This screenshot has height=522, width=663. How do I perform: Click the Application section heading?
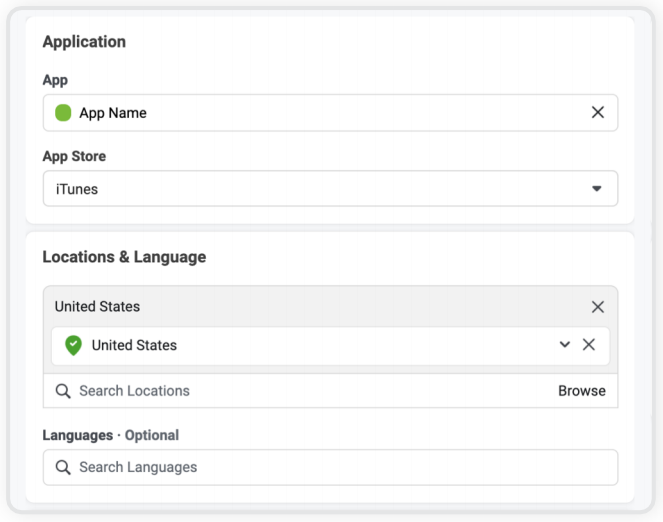(84, 42)
